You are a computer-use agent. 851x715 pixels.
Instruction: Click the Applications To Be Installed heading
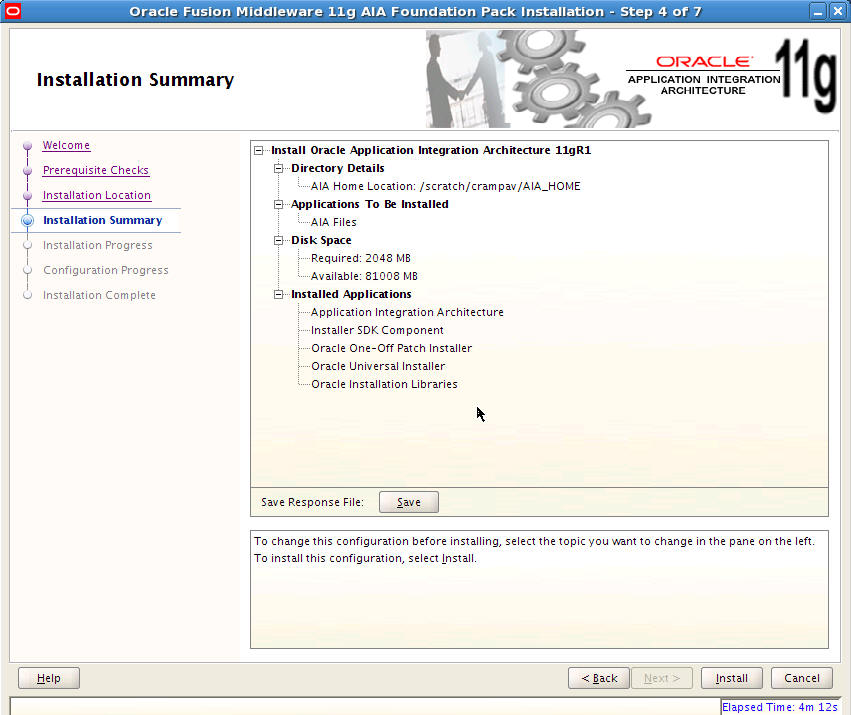[x=370, y=204]
